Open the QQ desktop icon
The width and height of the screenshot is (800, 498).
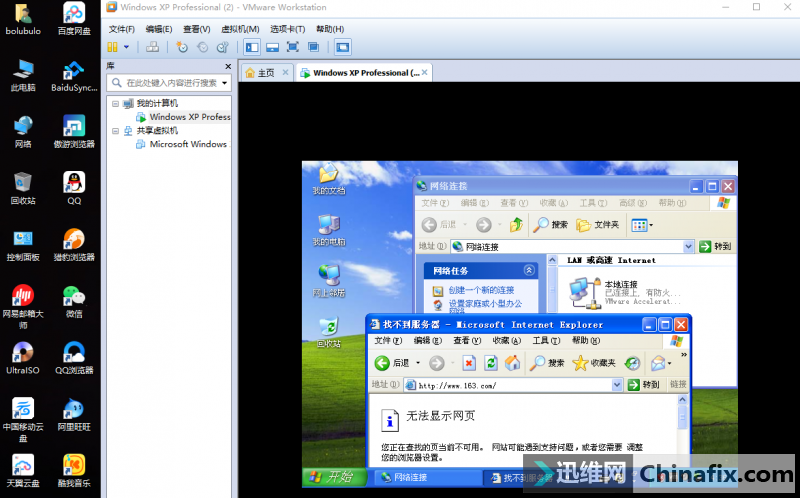(x=74, y=188)
